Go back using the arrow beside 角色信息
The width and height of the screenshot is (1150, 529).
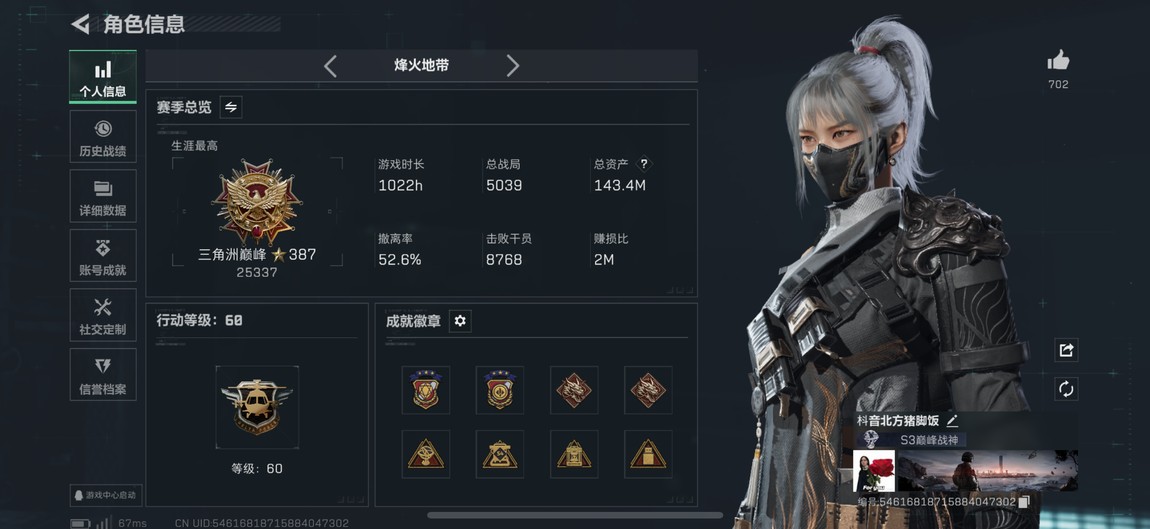click(80, 24)
